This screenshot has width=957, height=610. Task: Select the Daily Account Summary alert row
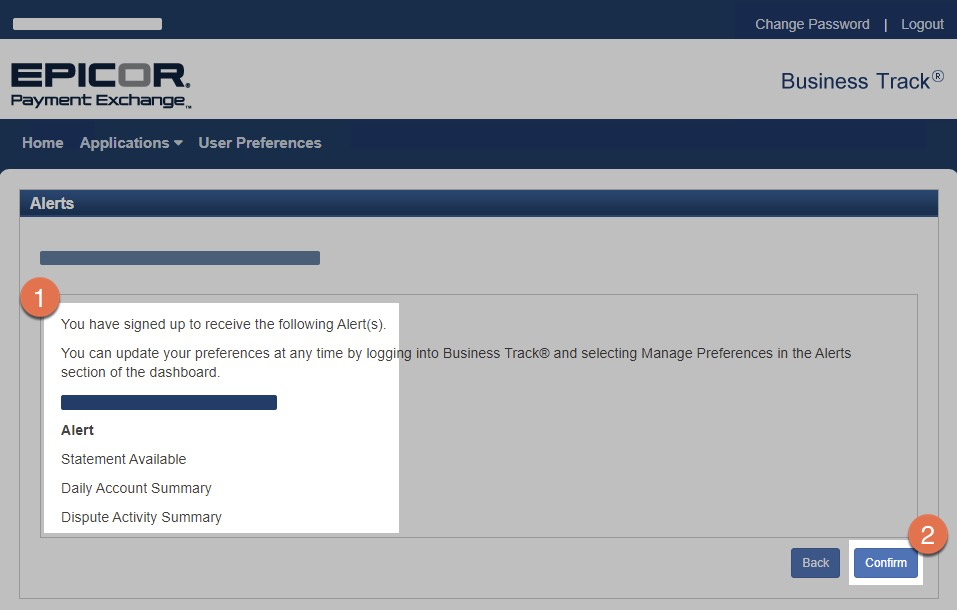pos(136,488)
